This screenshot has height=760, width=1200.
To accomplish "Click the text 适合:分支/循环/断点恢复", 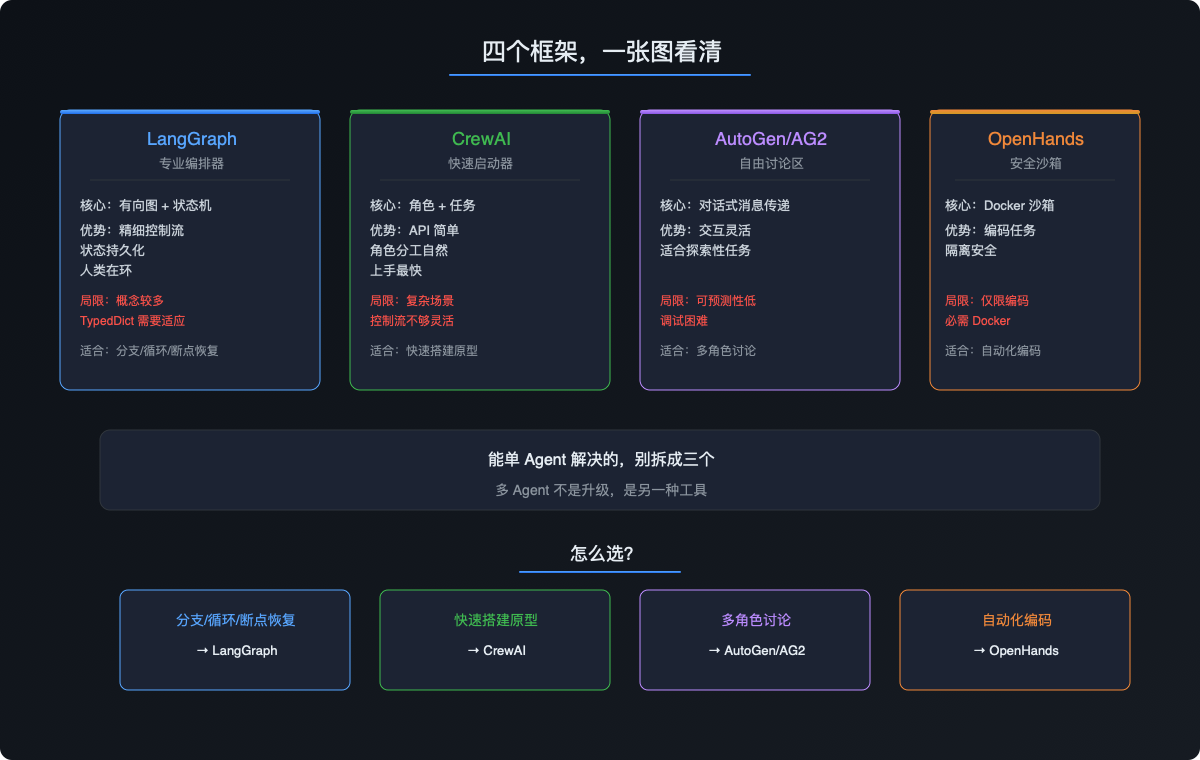I will [149, 351].
